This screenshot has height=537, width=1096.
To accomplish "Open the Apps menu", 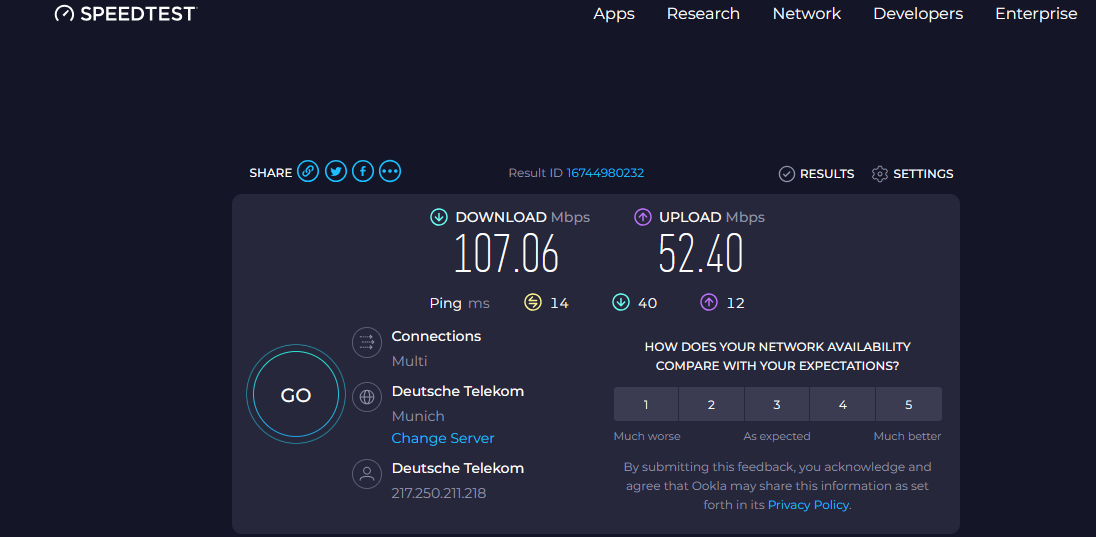I will 614,13.
